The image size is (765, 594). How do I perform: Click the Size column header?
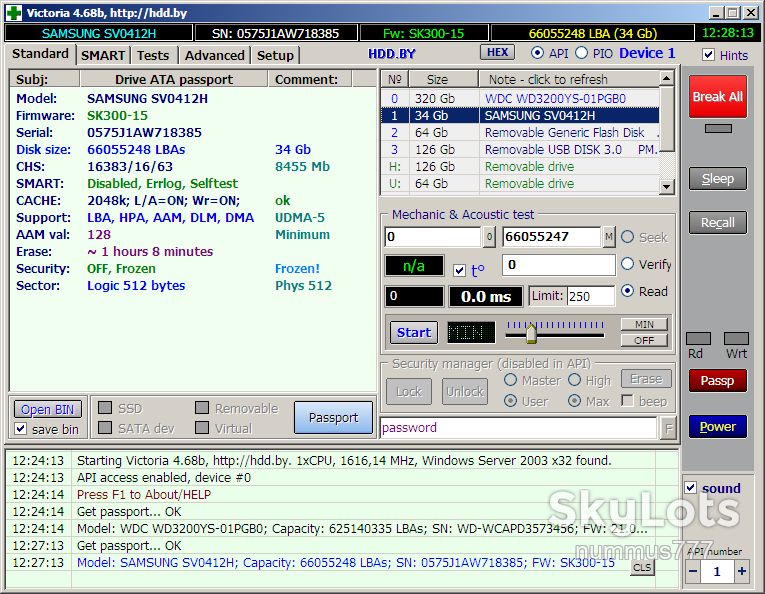[x=443, y=79]
